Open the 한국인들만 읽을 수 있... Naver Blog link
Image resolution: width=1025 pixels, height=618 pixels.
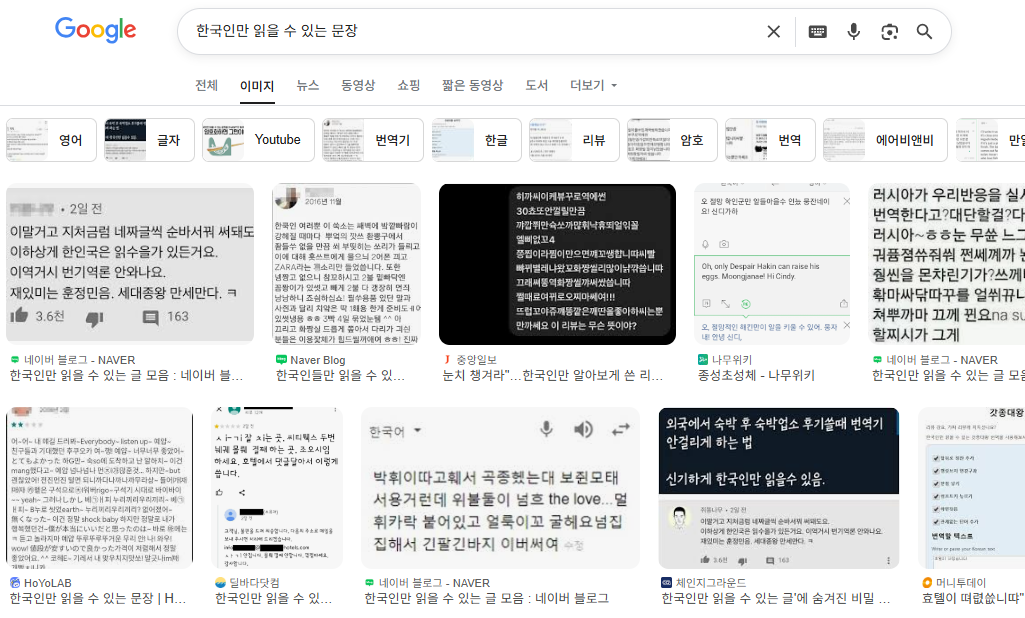point(340,376)
